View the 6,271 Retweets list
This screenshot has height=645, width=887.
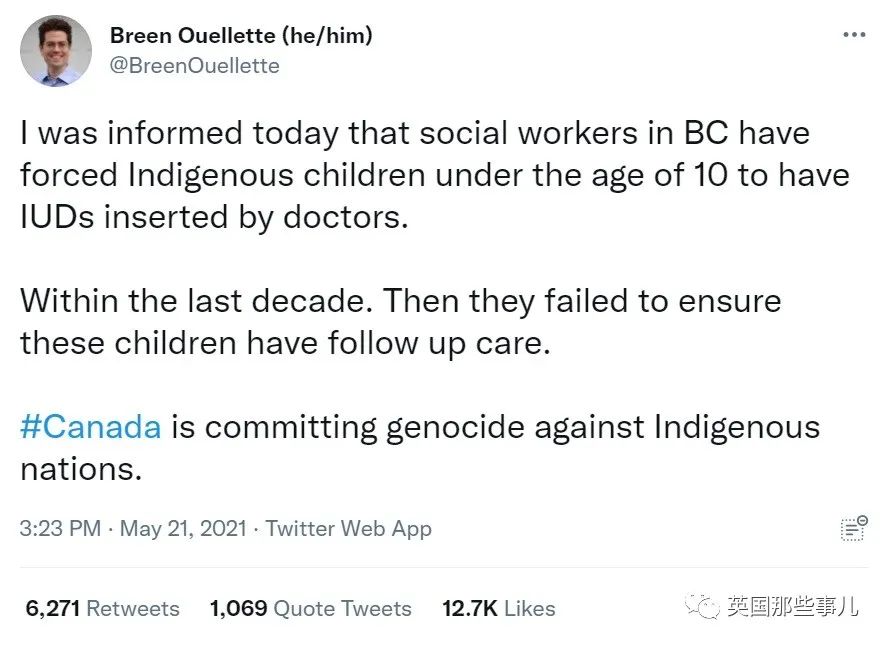tap(102, 609)
